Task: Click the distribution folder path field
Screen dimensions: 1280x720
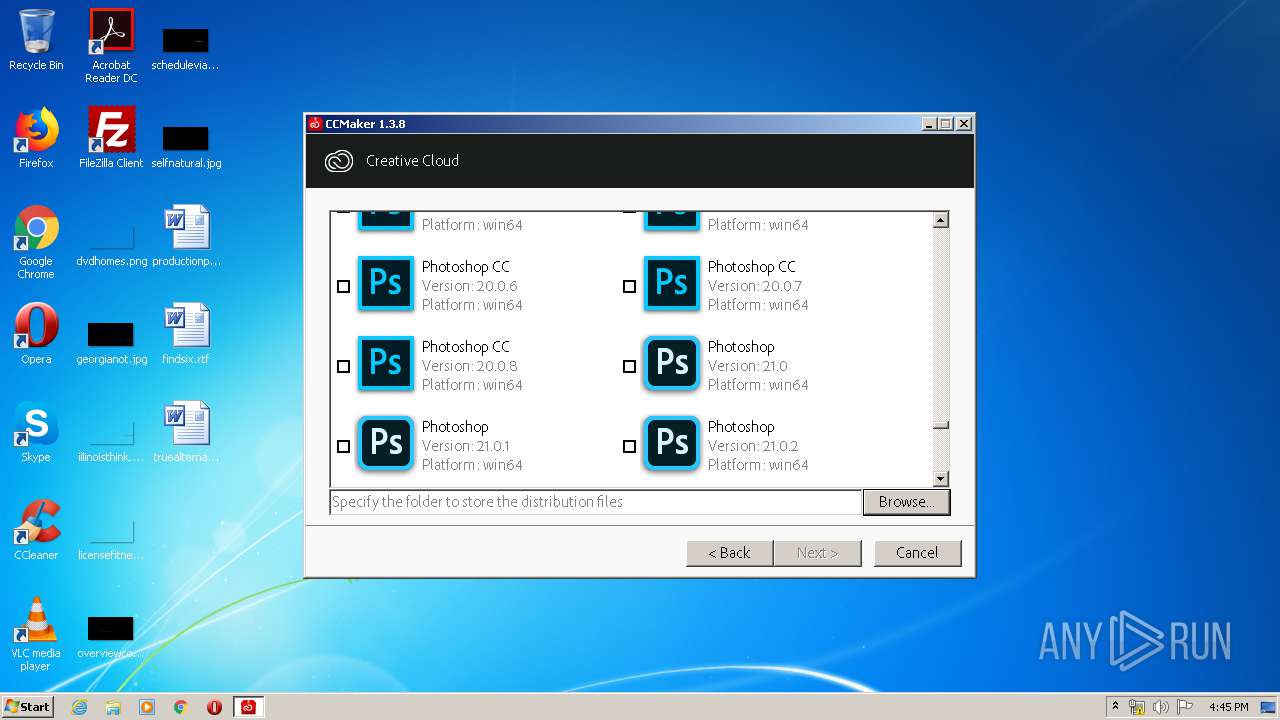Action: [595, 502]
